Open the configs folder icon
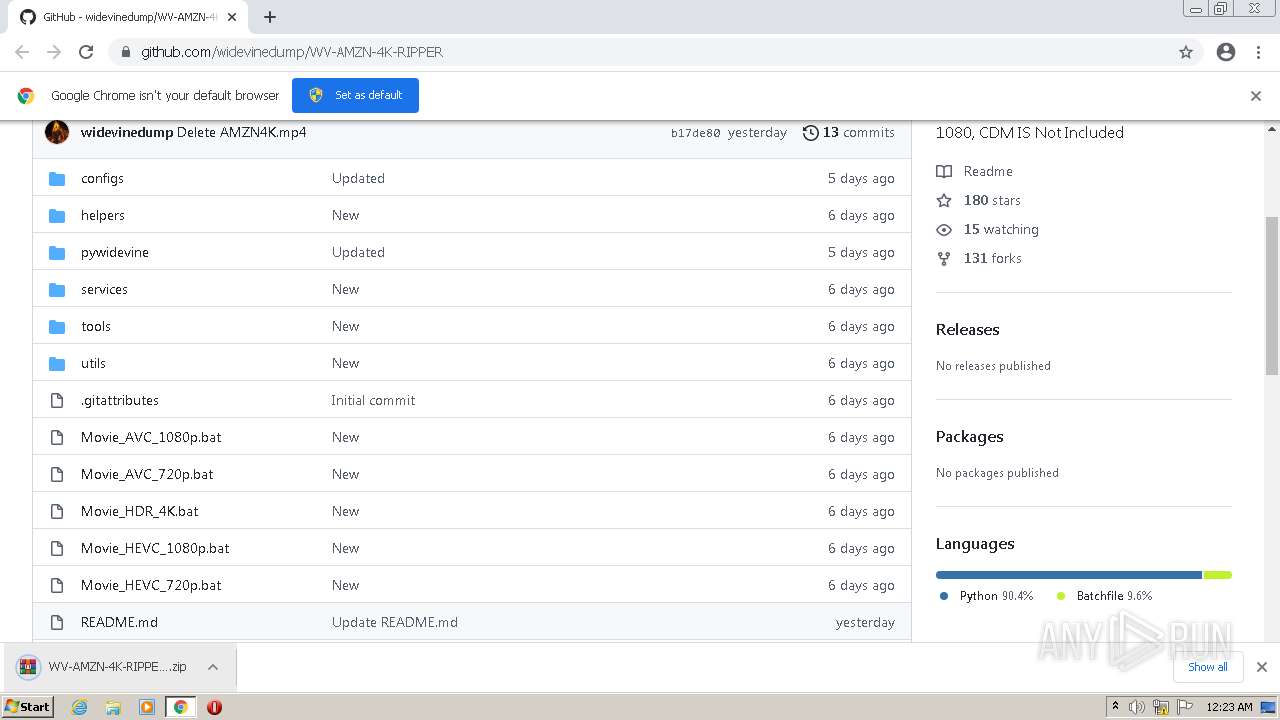The width and height of the screenshot is (1280, 720). [57, 178]
